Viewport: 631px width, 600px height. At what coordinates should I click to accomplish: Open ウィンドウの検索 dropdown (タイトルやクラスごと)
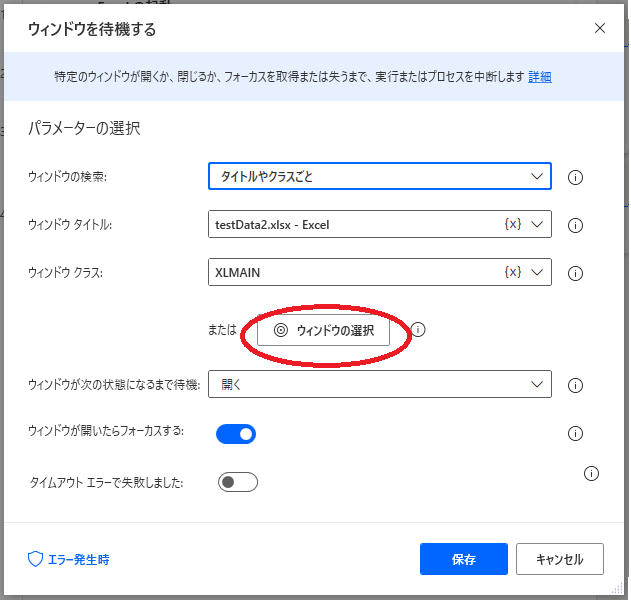point(379,177)
